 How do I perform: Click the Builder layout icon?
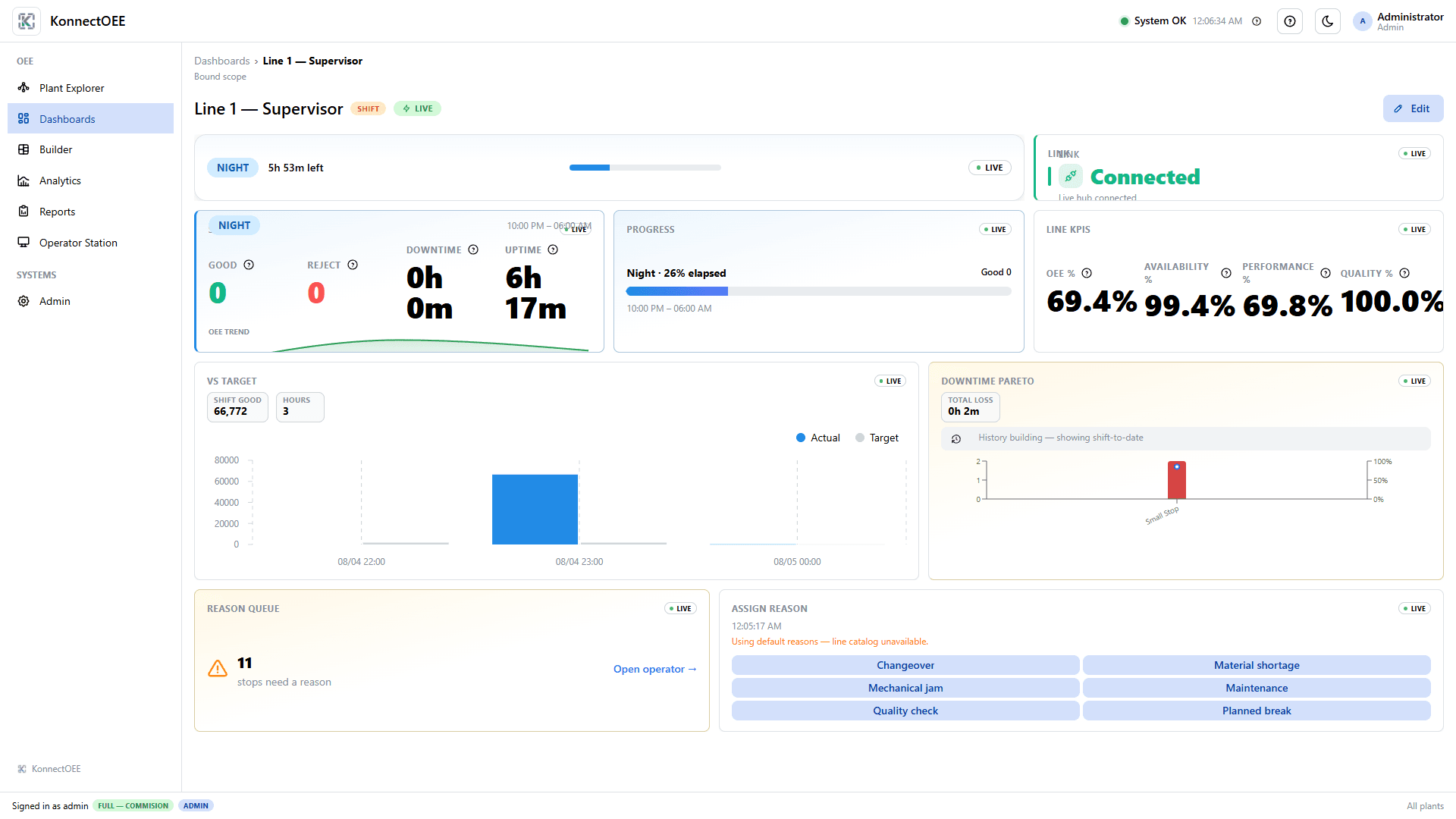click(x=24, y=149)
